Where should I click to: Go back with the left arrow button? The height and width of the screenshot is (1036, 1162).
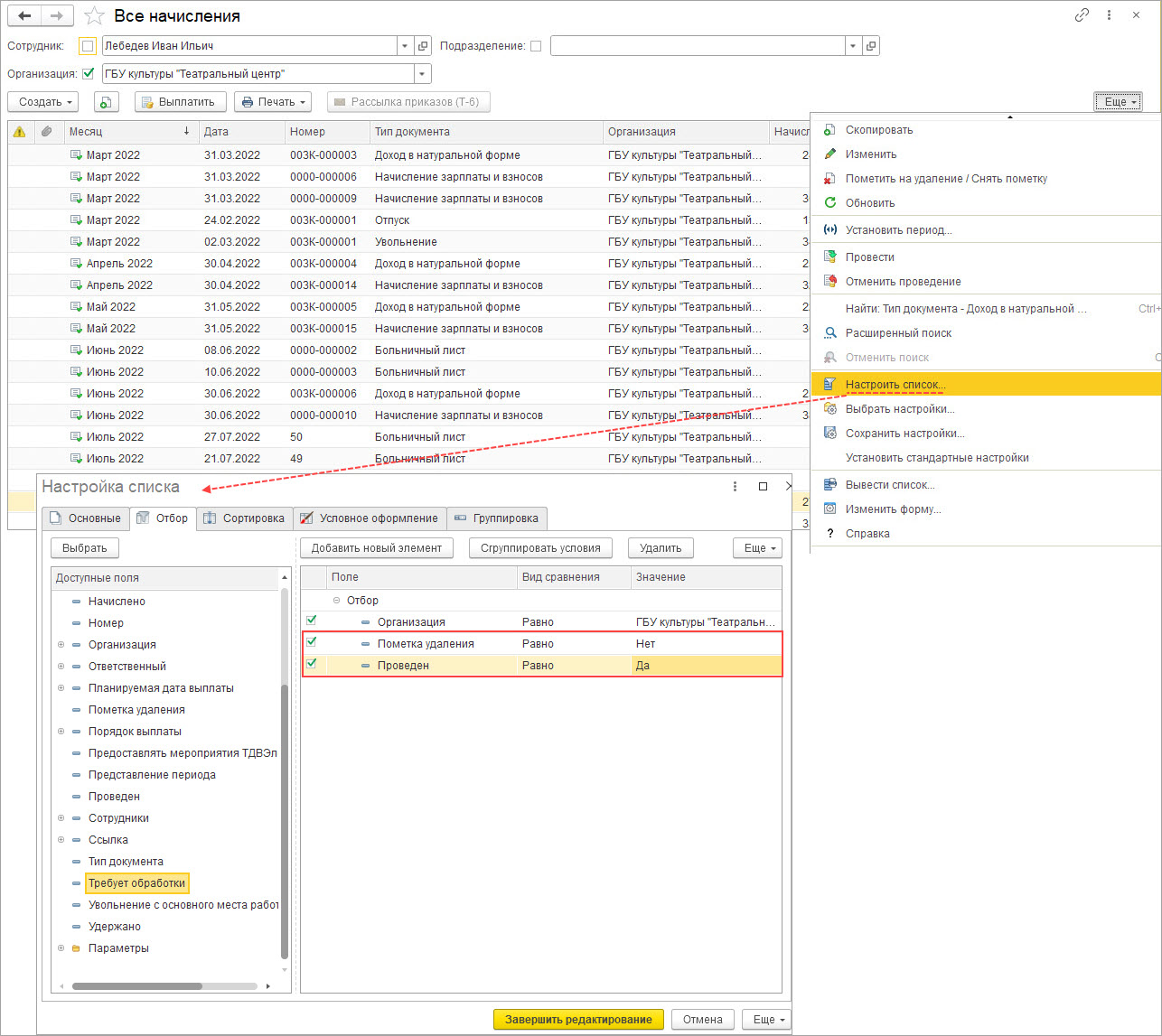24,16
